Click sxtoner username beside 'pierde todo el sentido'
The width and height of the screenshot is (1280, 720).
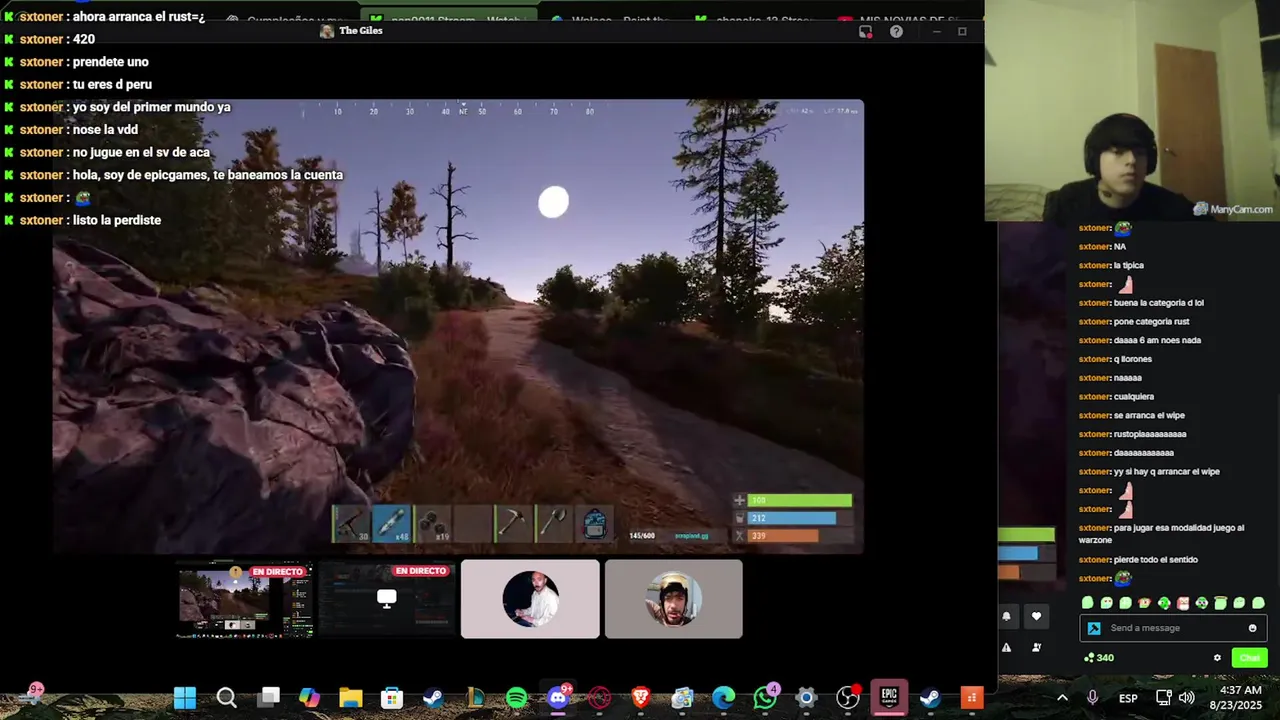[1095, 560]
